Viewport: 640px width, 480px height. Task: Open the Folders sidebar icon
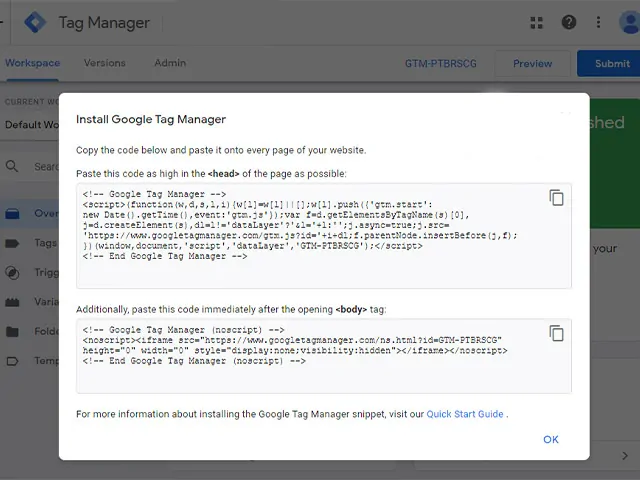pyautogui.click(x=13, y=331)
